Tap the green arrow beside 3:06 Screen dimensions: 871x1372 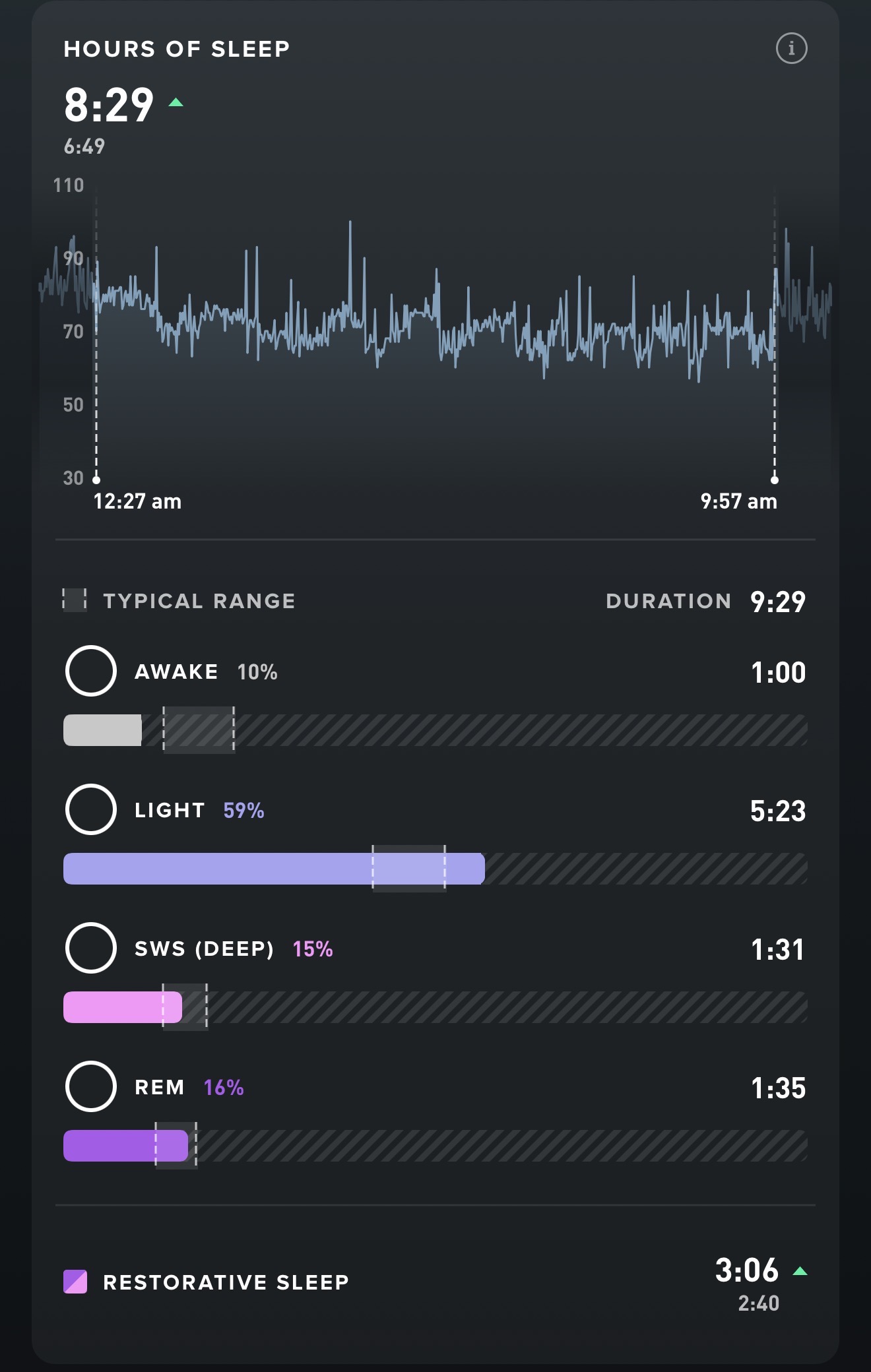click(800, 1271)
